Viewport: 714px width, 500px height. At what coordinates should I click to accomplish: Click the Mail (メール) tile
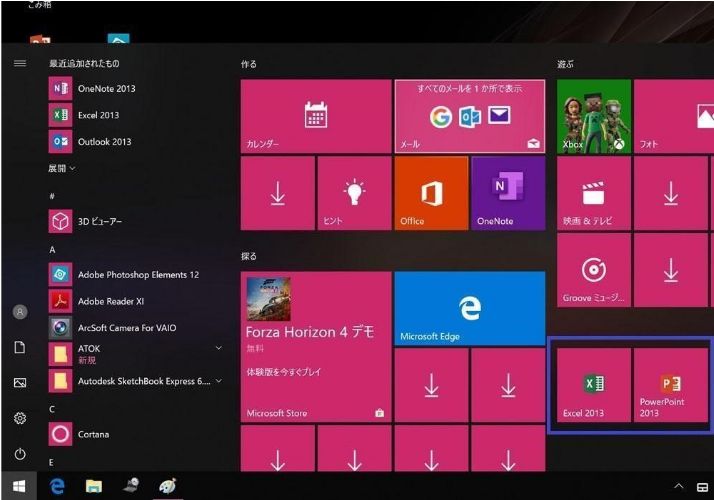point(469,116)
